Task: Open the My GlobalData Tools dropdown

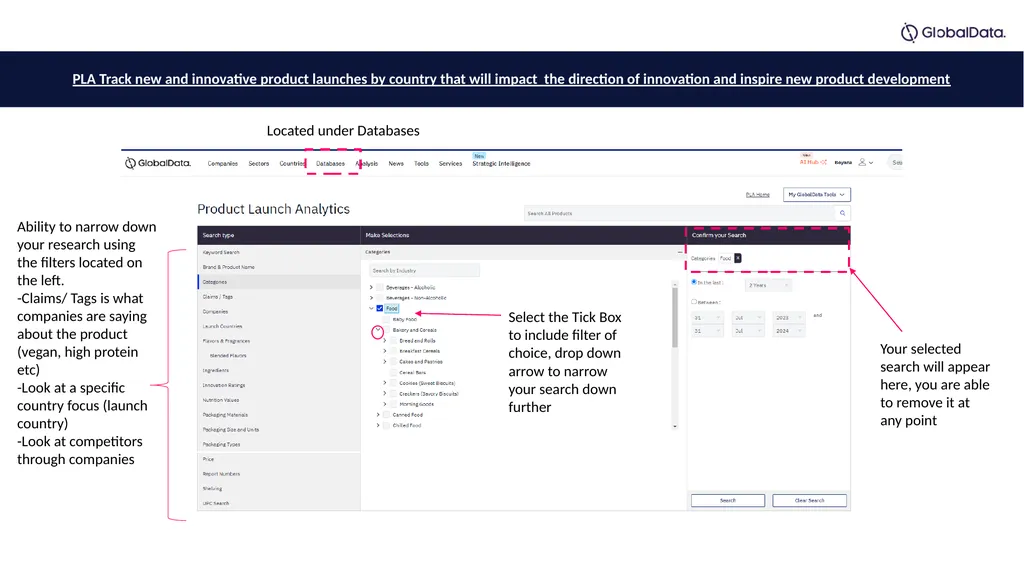Action: [816, 195]
